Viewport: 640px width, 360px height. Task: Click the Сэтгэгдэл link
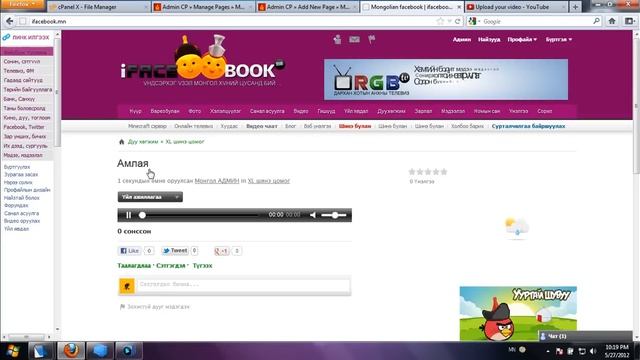pos(171,266)
